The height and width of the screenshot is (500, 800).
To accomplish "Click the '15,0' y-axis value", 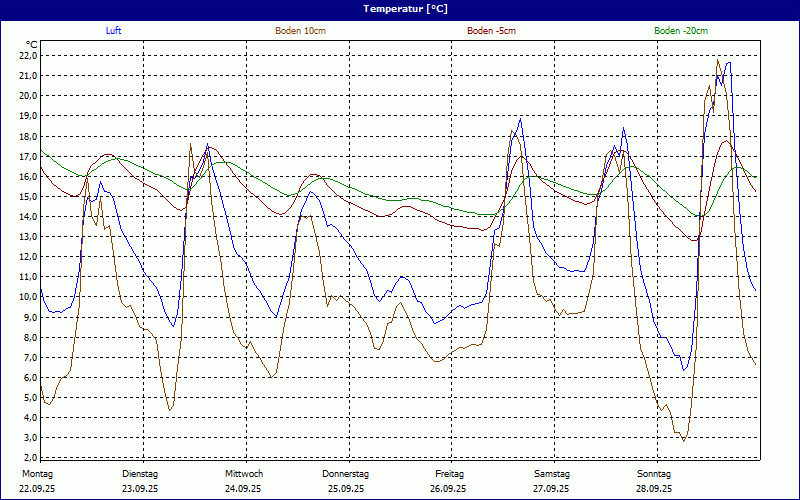I will tap(29, 196).
